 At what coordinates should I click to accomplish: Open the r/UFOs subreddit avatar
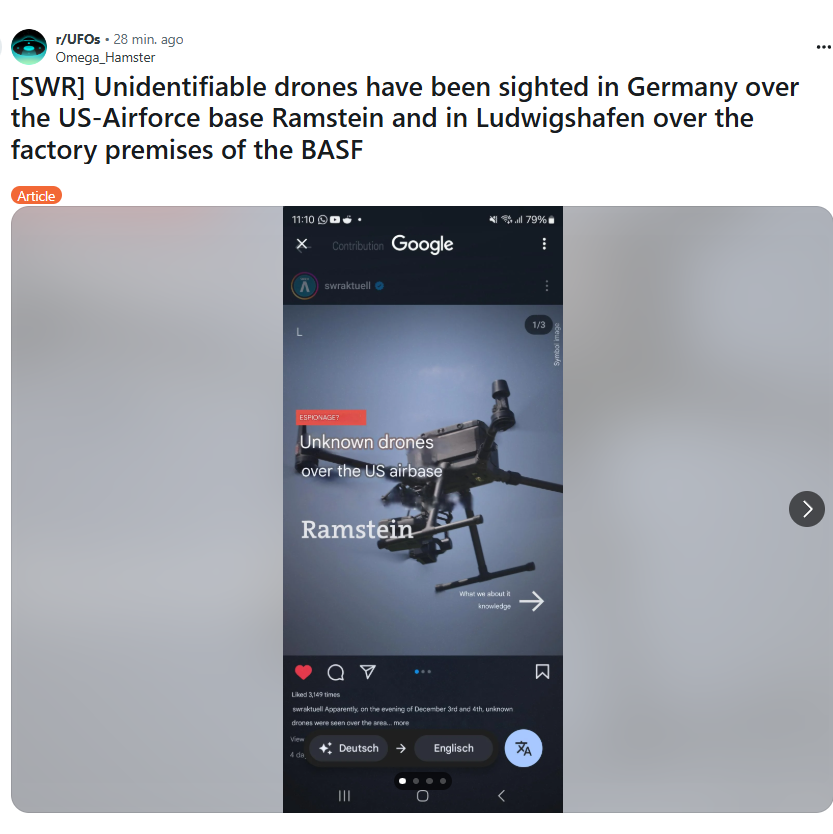click(29, 47)
